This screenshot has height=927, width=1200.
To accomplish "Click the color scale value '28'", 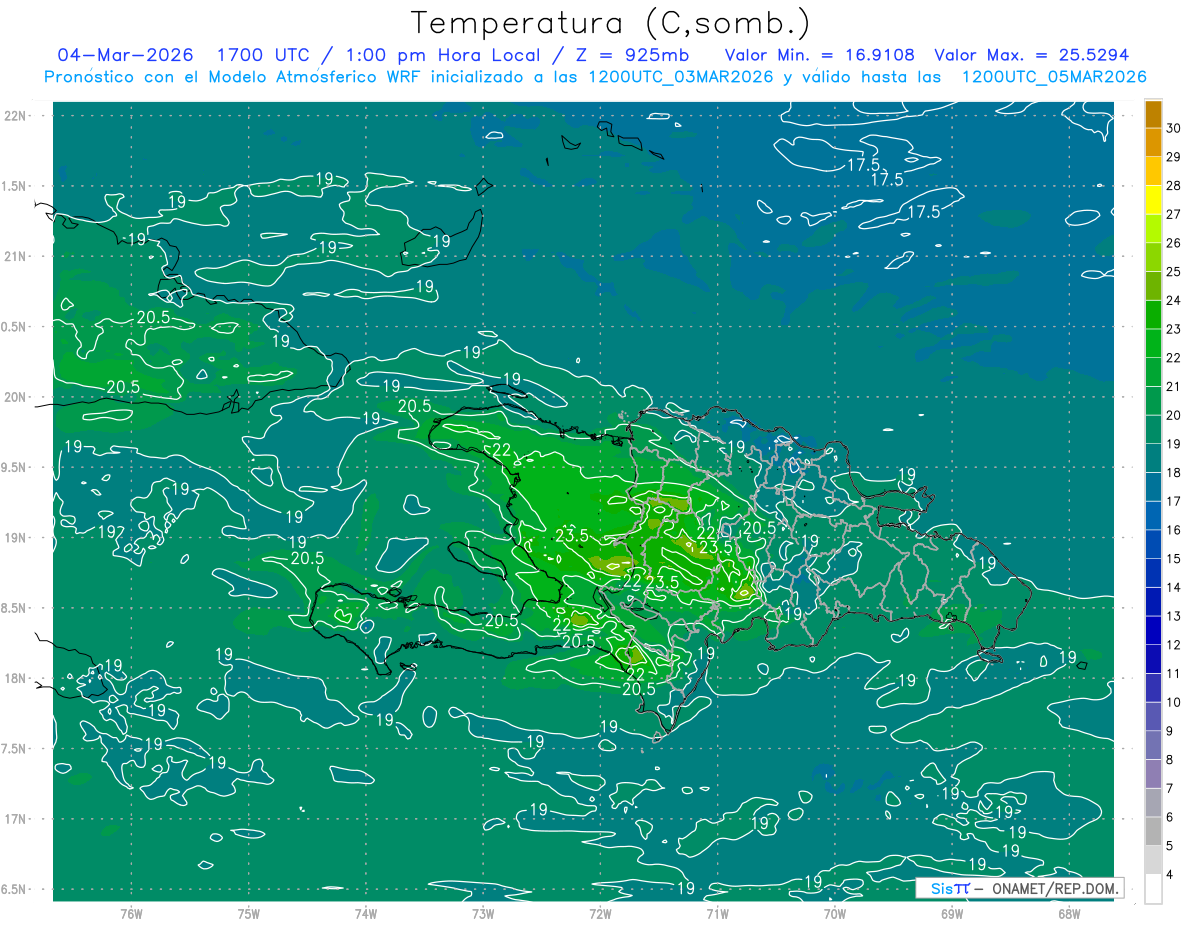I will click(x=1175, y=186).
